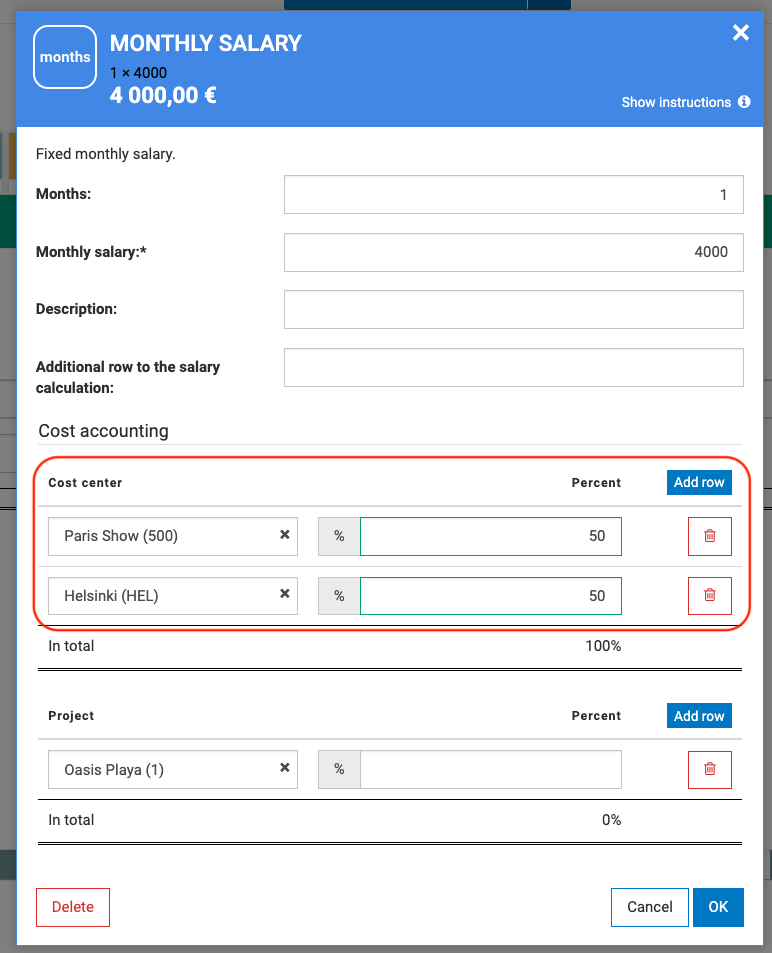Clear the Paris Show (500) selection
This screenshot has width=772, height=953.
(284, 535)
